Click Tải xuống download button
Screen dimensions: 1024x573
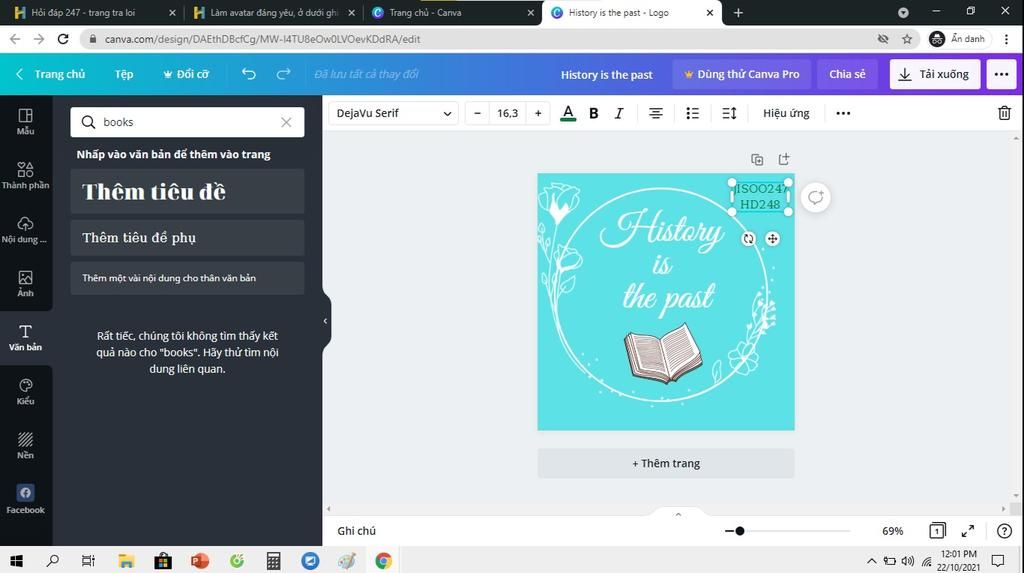point(935,74)
